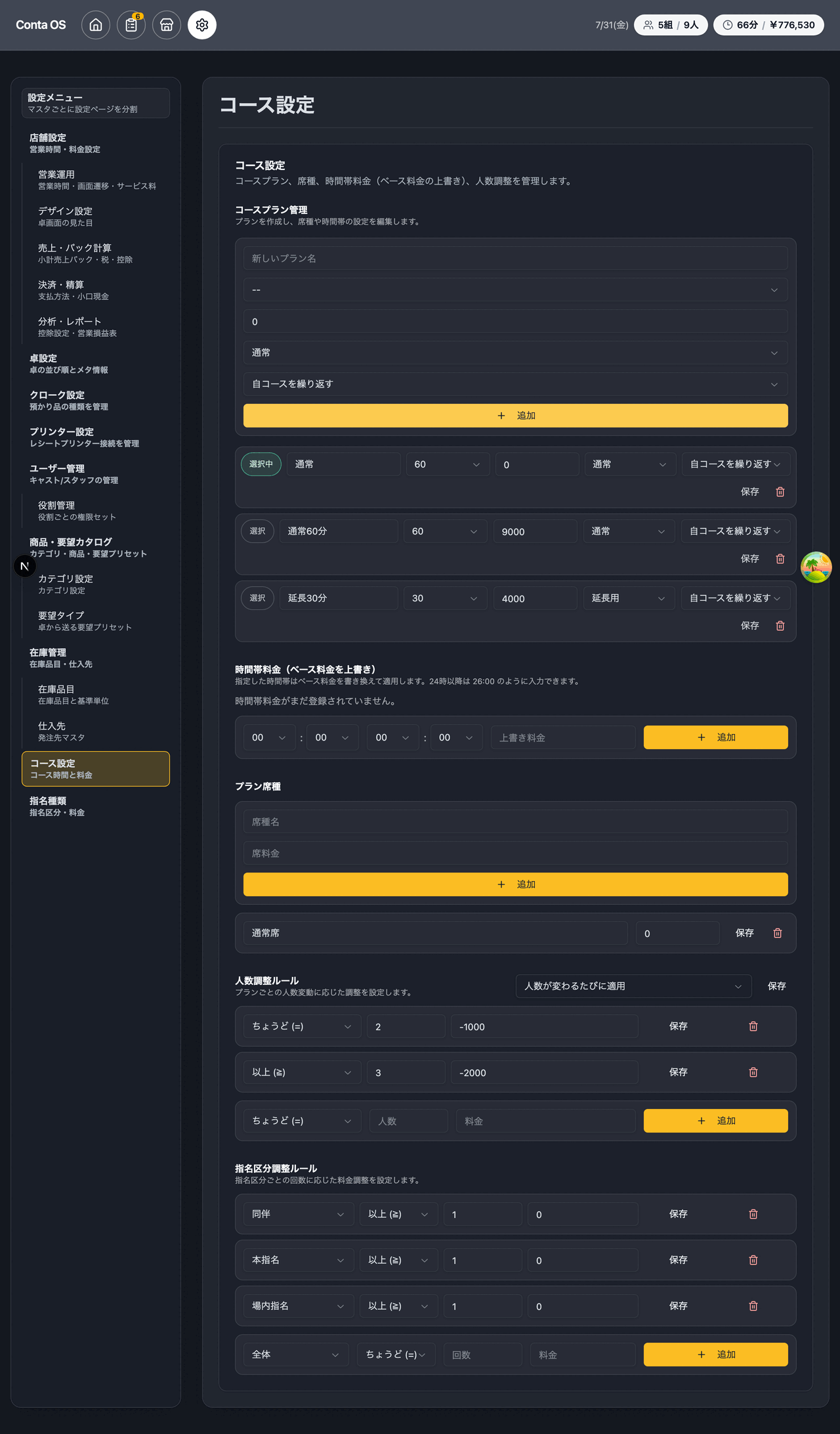Click the round N badge icon
Image resolution: width=840 pixels, height=1434 pixels.
[25, 566]
